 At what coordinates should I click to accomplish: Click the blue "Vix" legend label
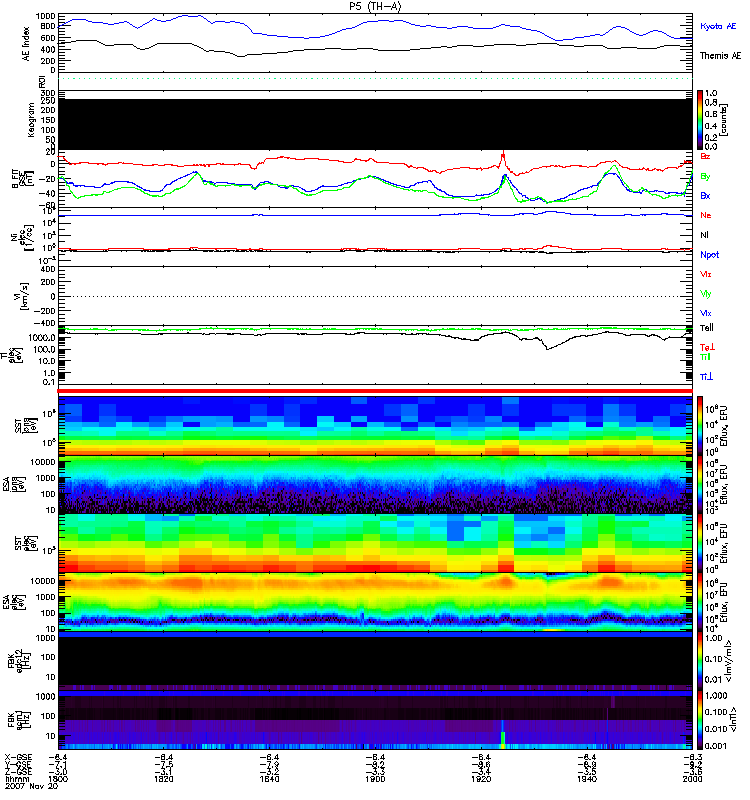[x=706, y=313]
